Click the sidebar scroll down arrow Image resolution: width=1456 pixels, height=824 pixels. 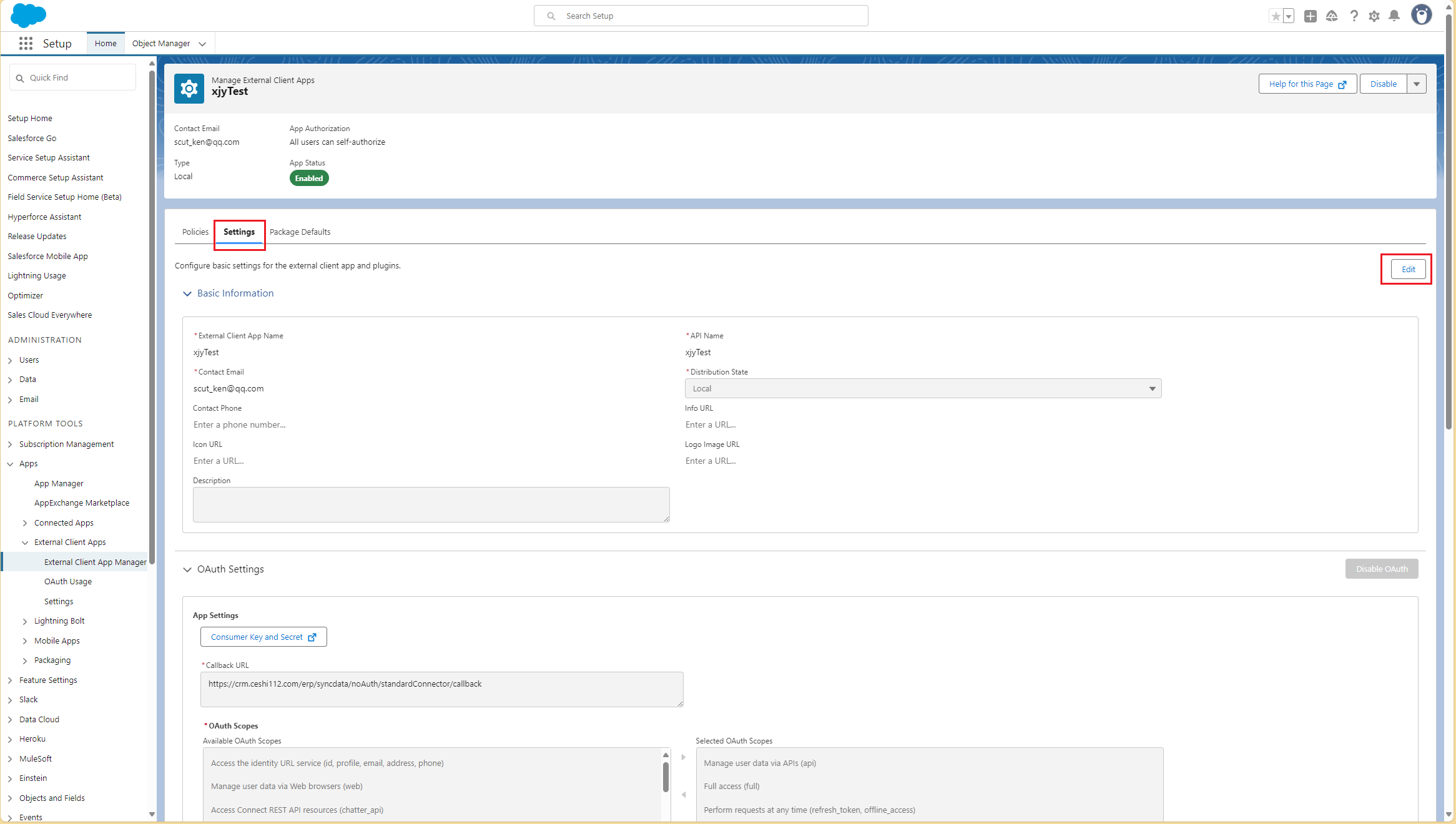point(152,815)
